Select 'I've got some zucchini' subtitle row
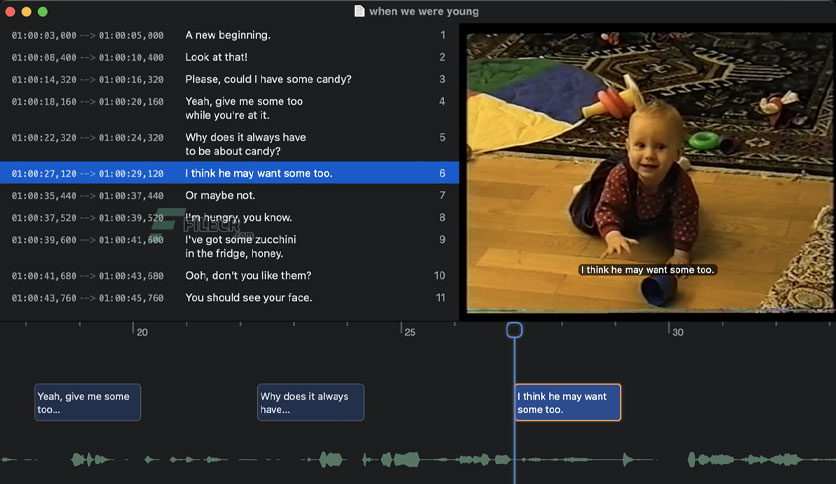Viewport: 836px width, 484px height. pos(229,246)
